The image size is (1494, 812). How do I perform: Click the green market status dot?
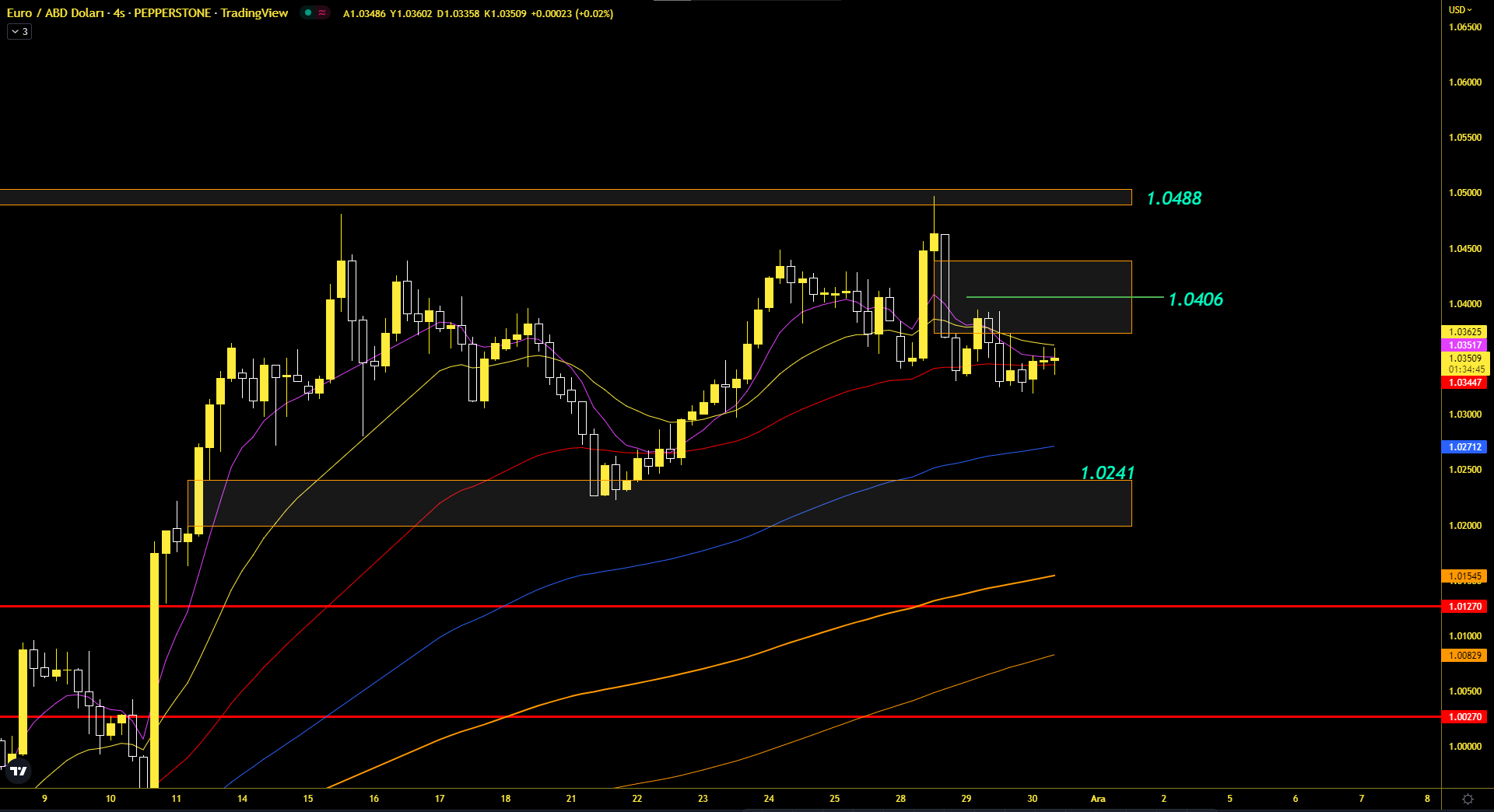click(x=308, y=13)
